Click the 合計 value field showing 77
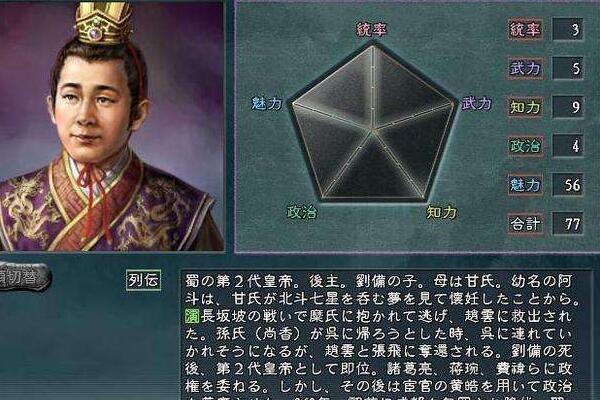The width and height of the screenshot is (600, 400). (568, 224)
